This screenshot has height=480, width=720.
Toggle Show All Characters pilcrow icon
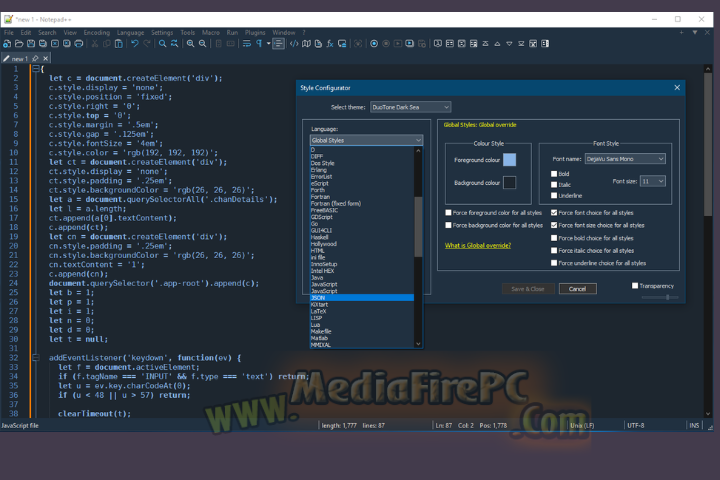click(x=259, y=44)
